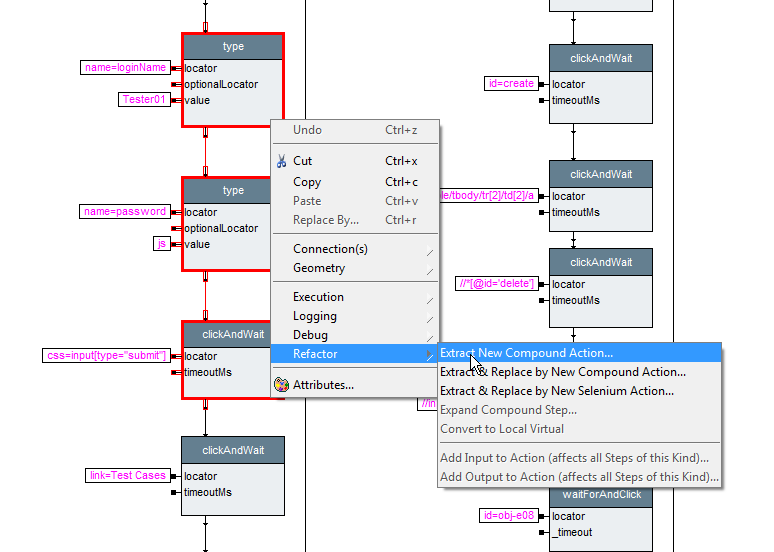Click the Tester01 value box
This screenshot has width=774, height=552.
(144, 100)
